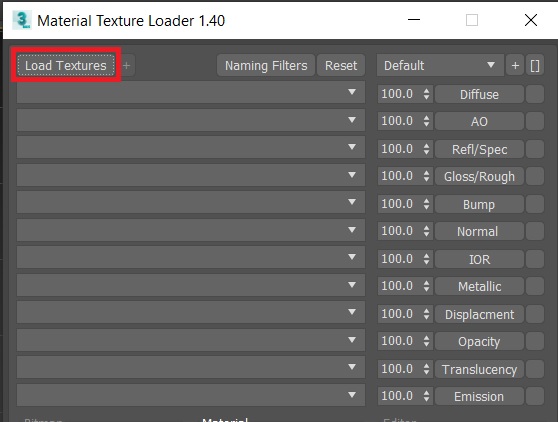Screen dimensions: 558x422
Task: Close the Material Texture Loader window
Action: tap(531, 20)
